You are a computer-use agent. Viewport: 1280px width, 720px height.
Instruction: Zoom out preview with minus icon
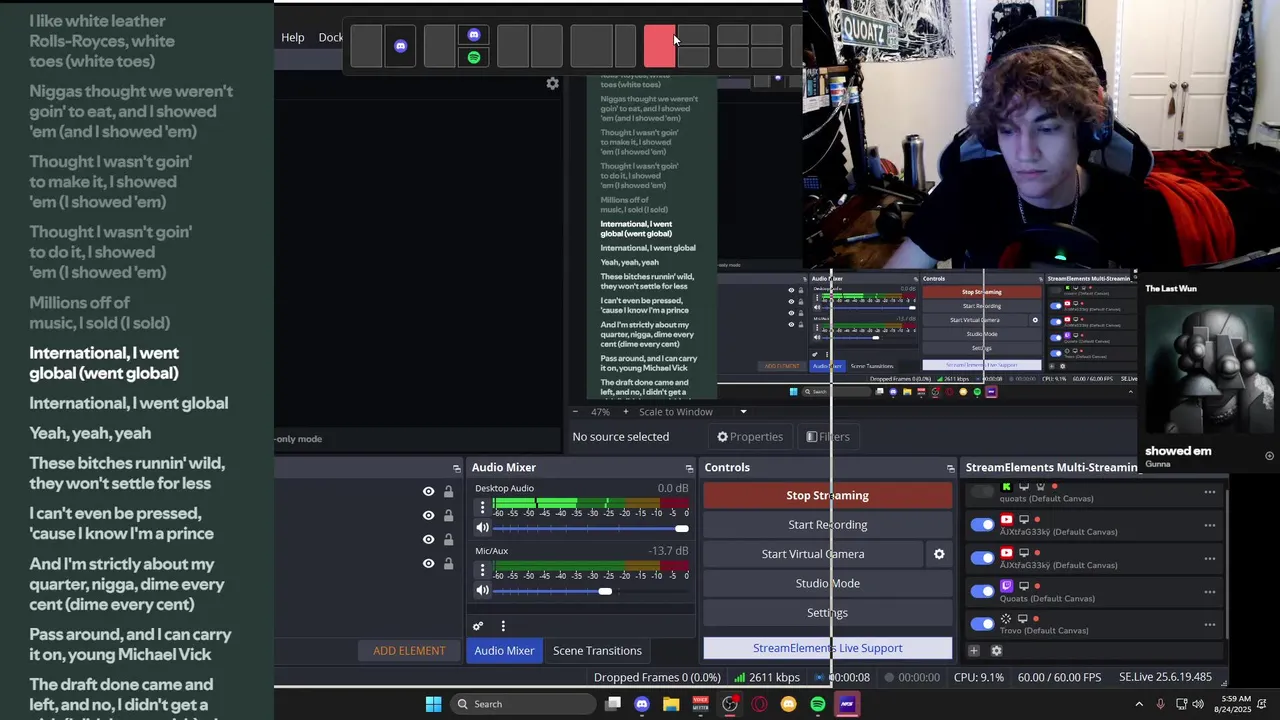[575, 412]
